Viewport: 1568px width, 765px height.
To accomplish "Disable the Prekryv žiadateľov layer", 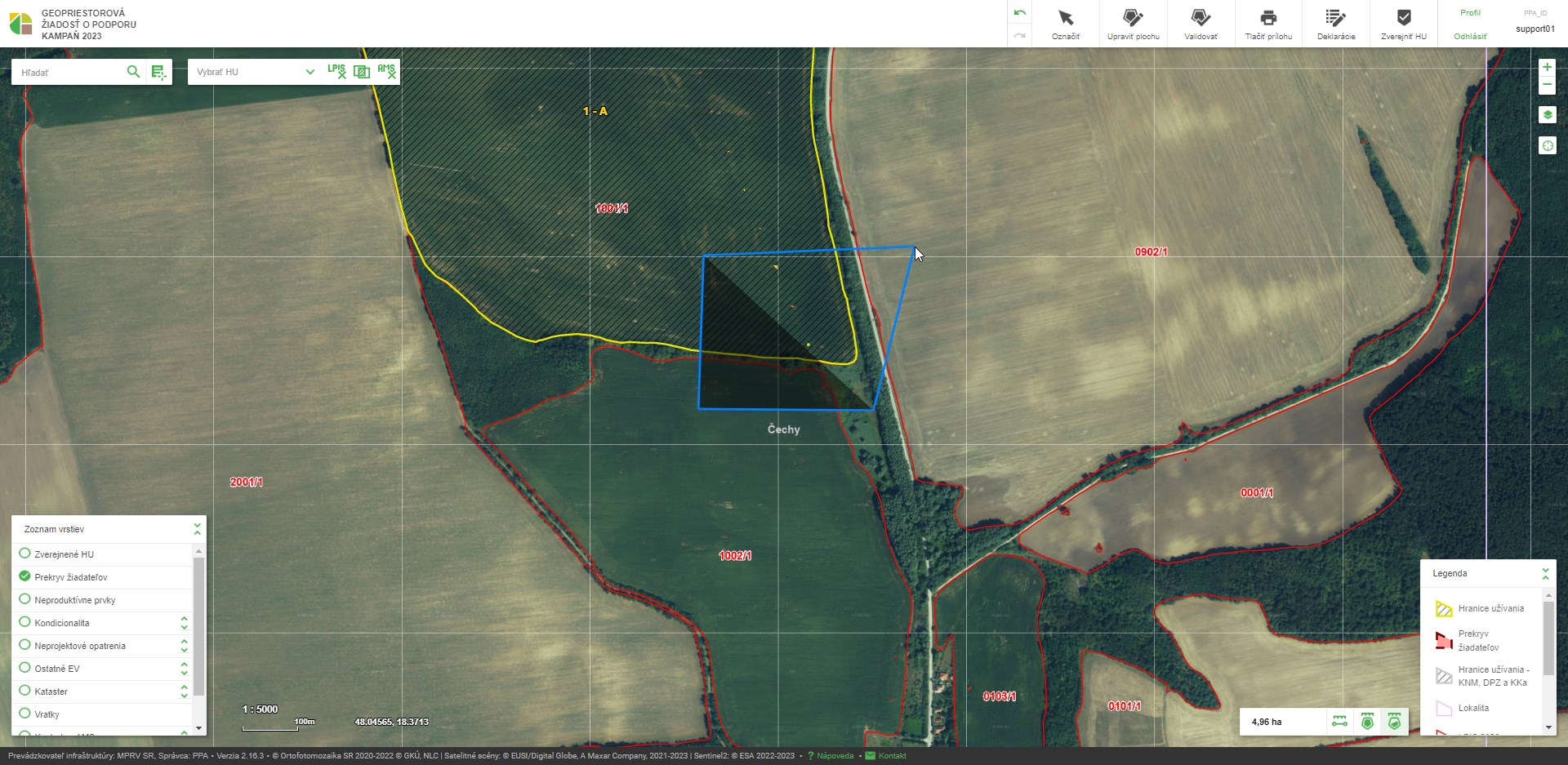I will 24,576.
